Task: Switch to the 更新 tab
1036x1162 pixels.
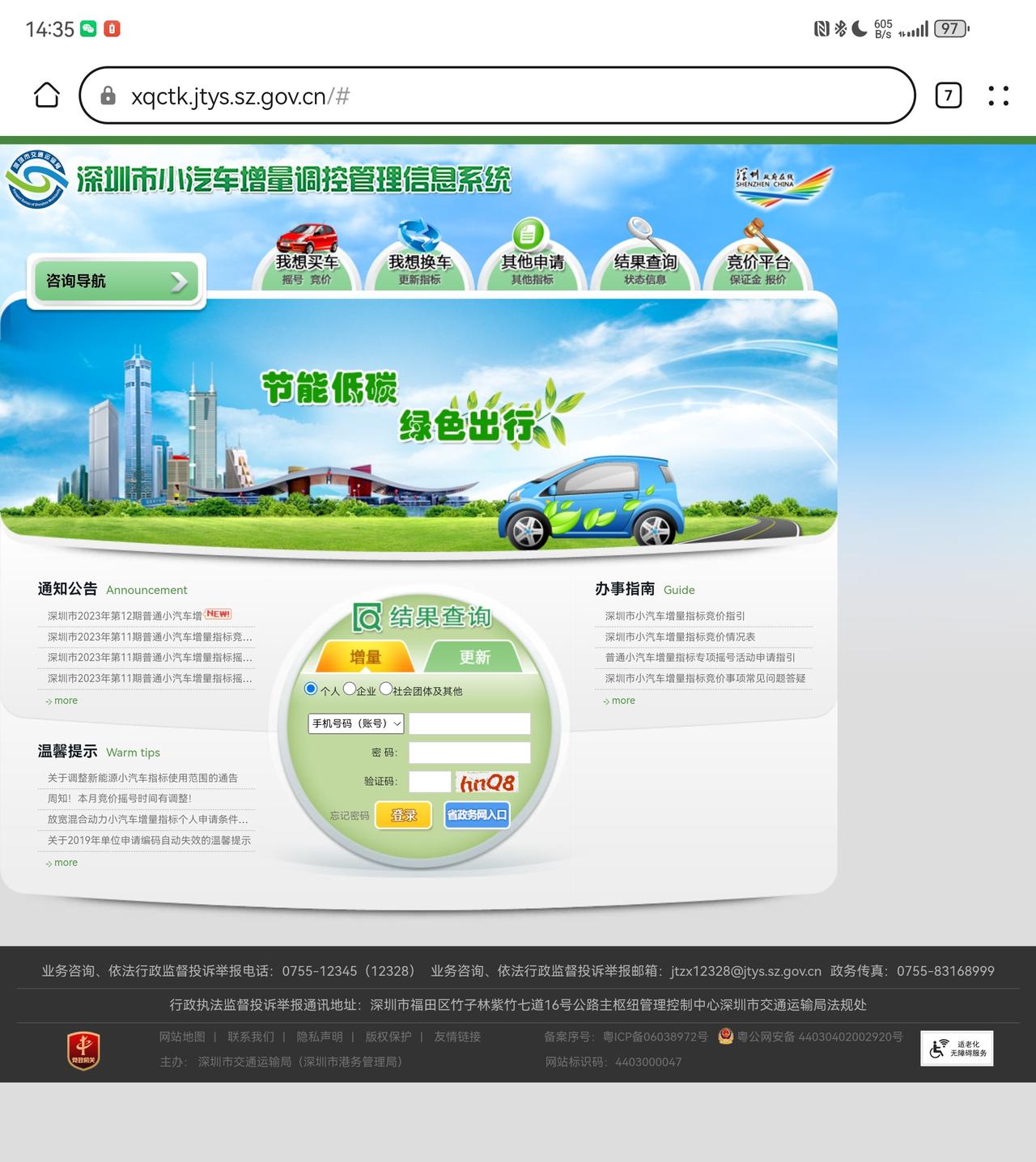Action: [x=475, y=656]
